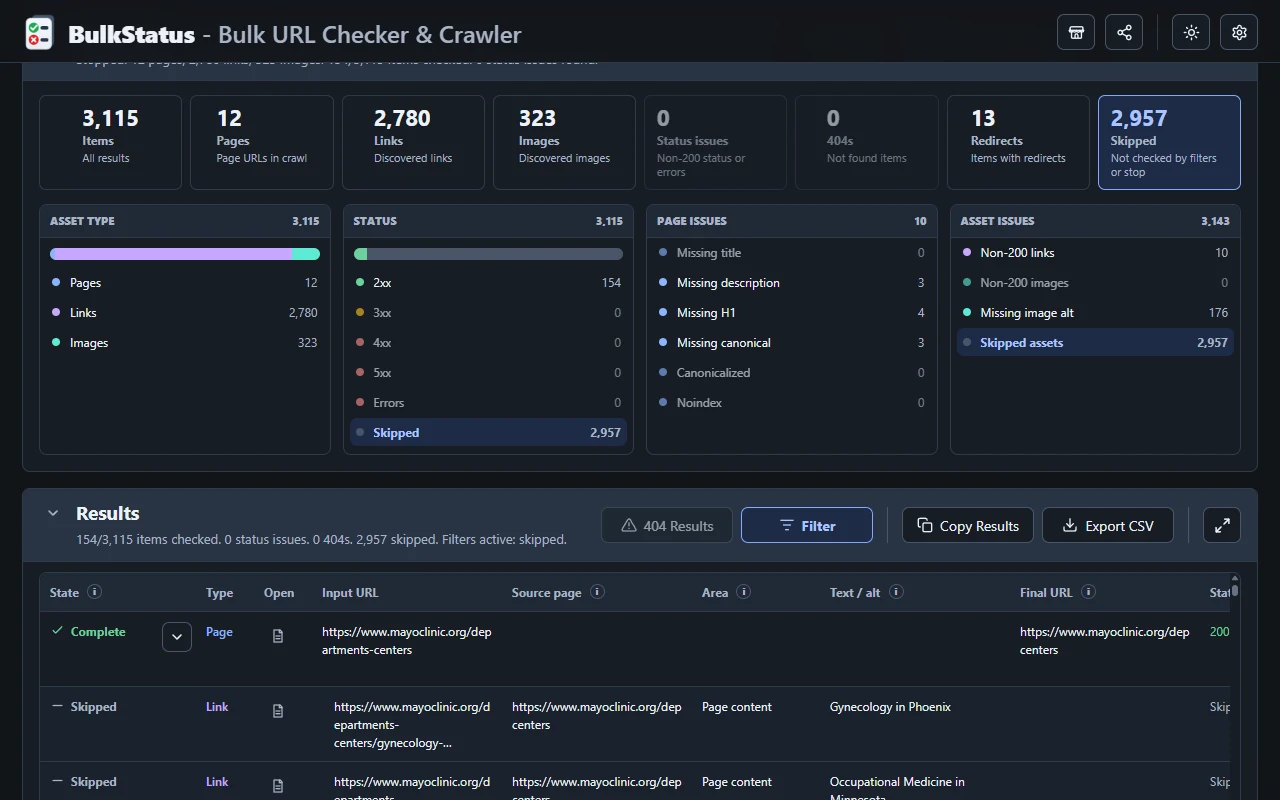Open settings gear icon

click(x=1239, y=32)
